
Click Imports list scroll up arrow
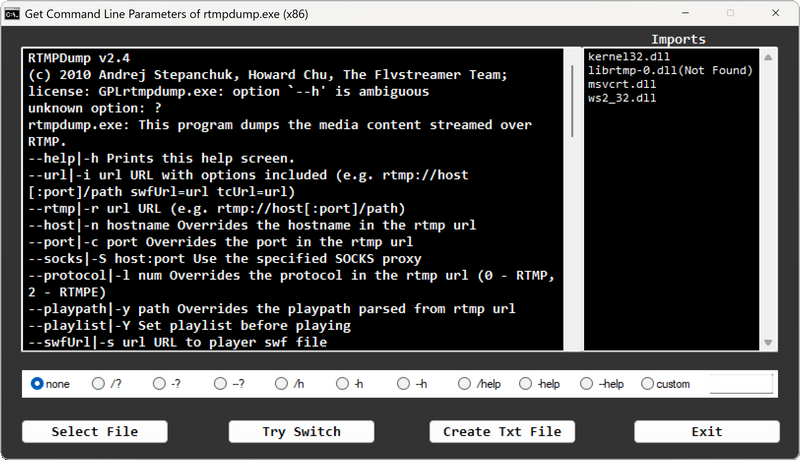click(768, 57)
